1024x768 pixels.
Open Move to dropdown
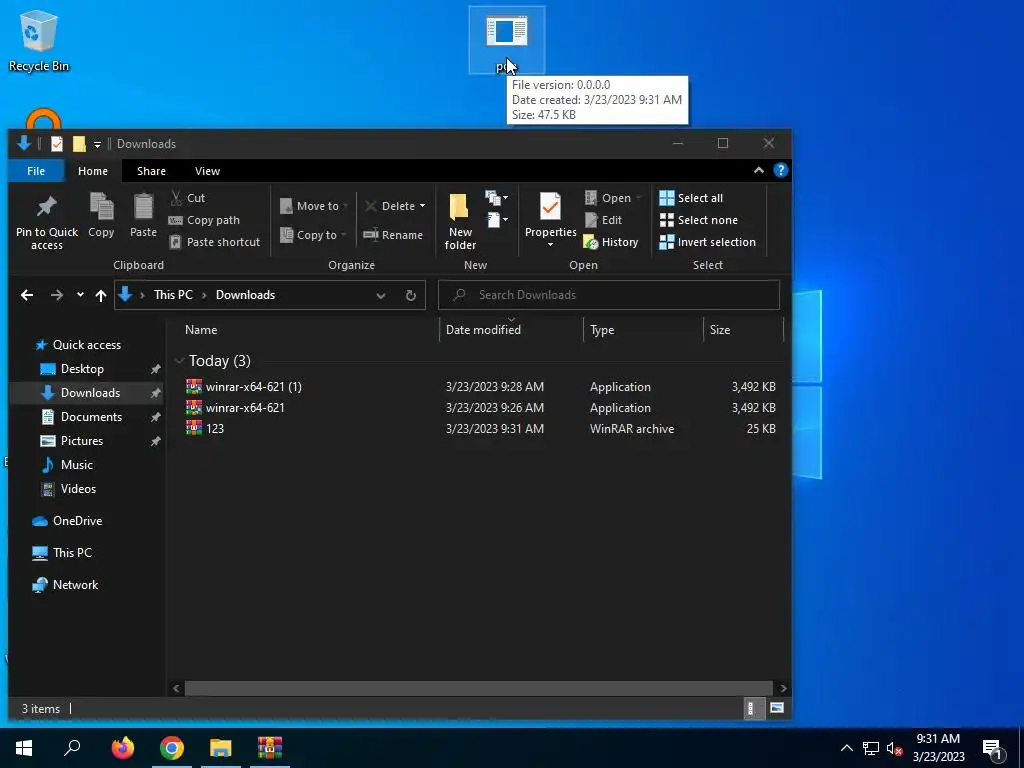pyautogui.click(x=313, y=206)
